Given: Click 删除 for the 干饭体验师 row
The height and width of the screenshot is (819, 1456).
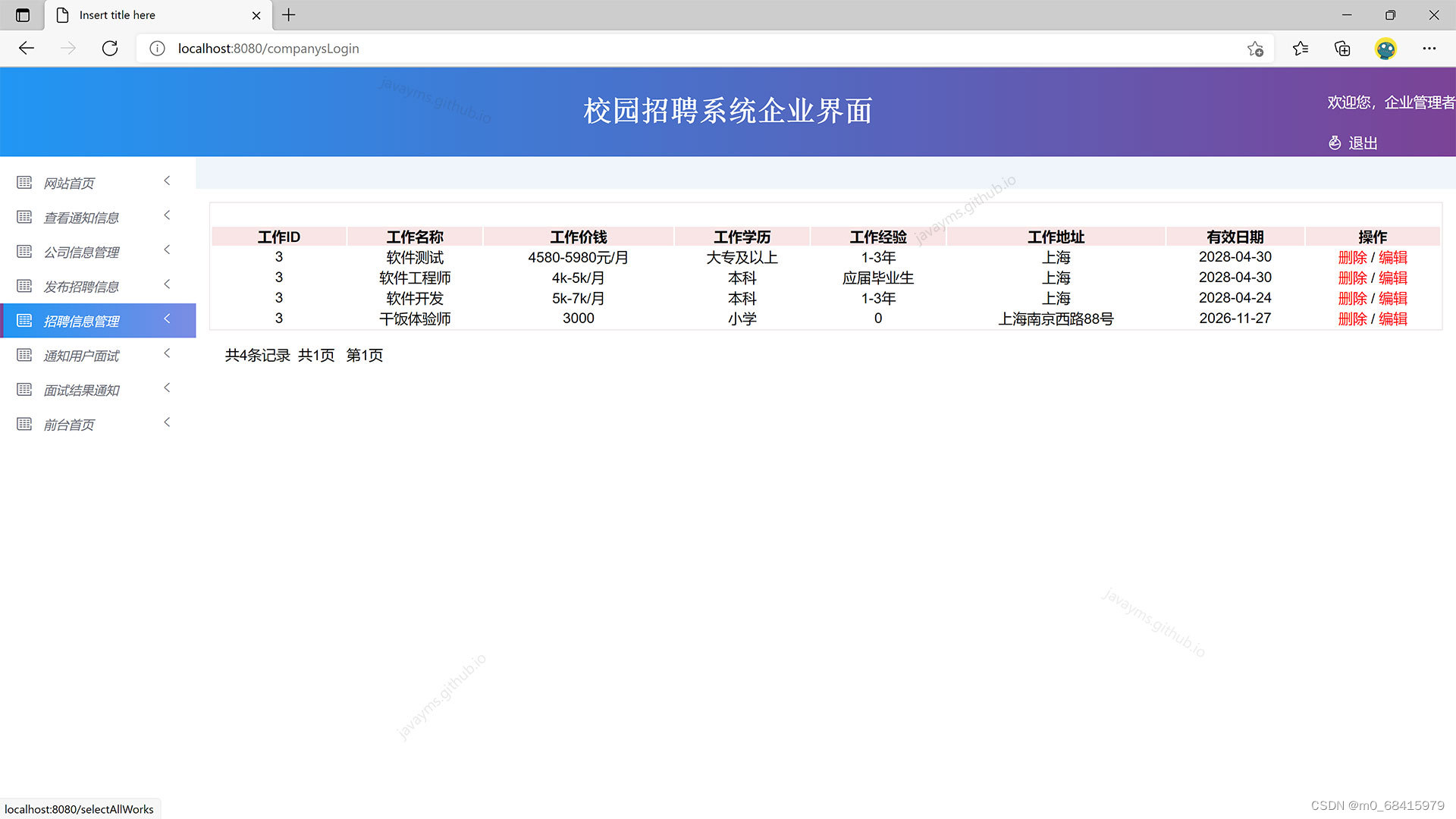Looking at the screenshot, I should click(x=1353, y=318).
